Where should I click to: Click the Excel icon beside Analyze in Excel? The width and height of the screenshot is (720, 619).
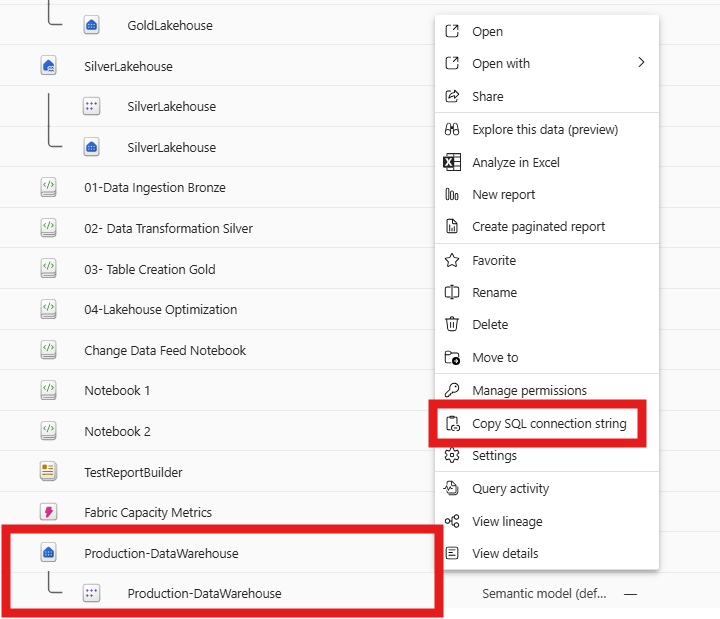point(452,162)
